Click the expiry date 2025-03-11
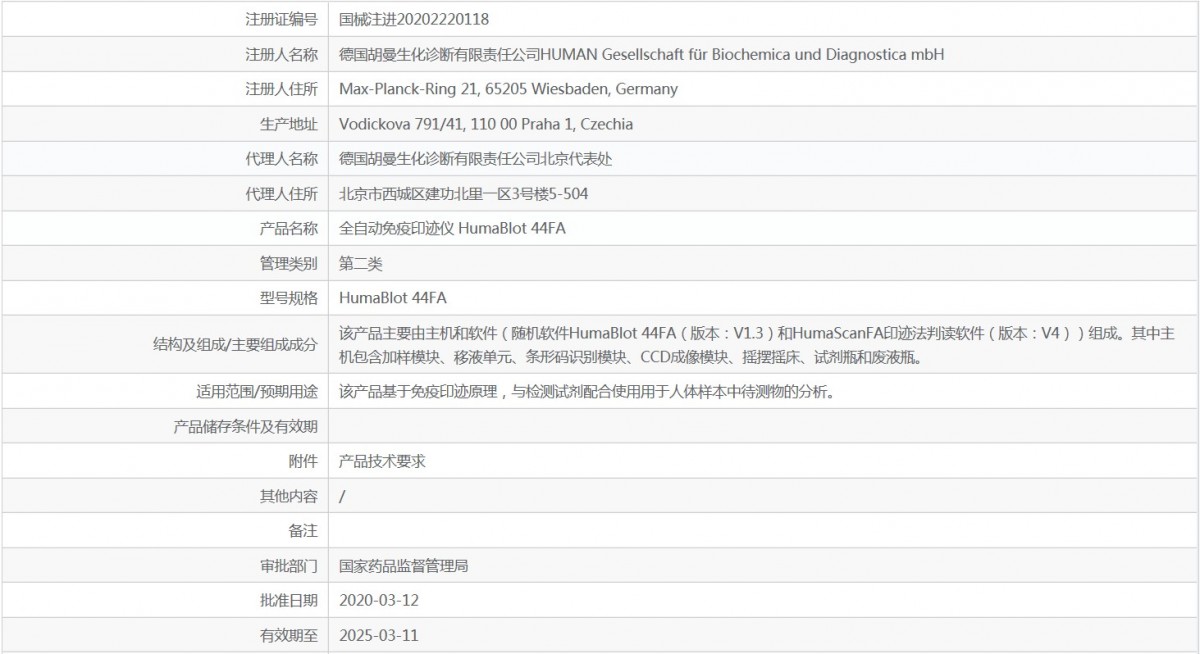1200x654 pixels. point(378,635)
